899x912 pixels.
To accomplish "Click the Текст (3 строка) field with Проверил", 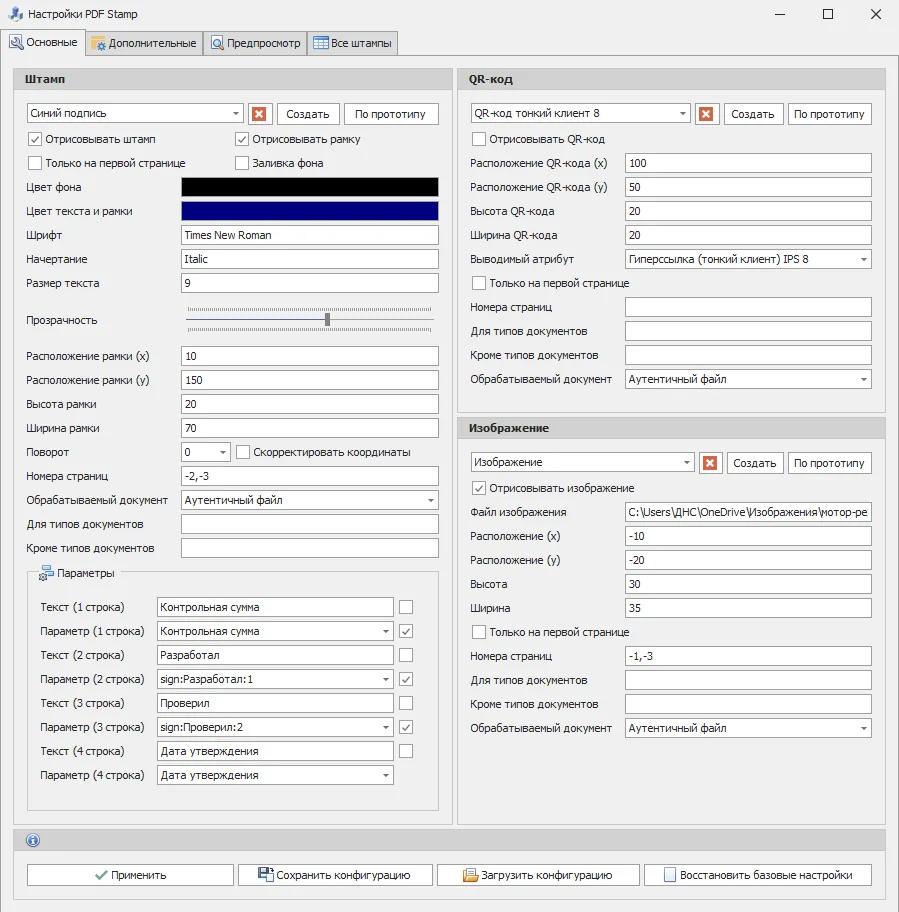I will 275,703.
